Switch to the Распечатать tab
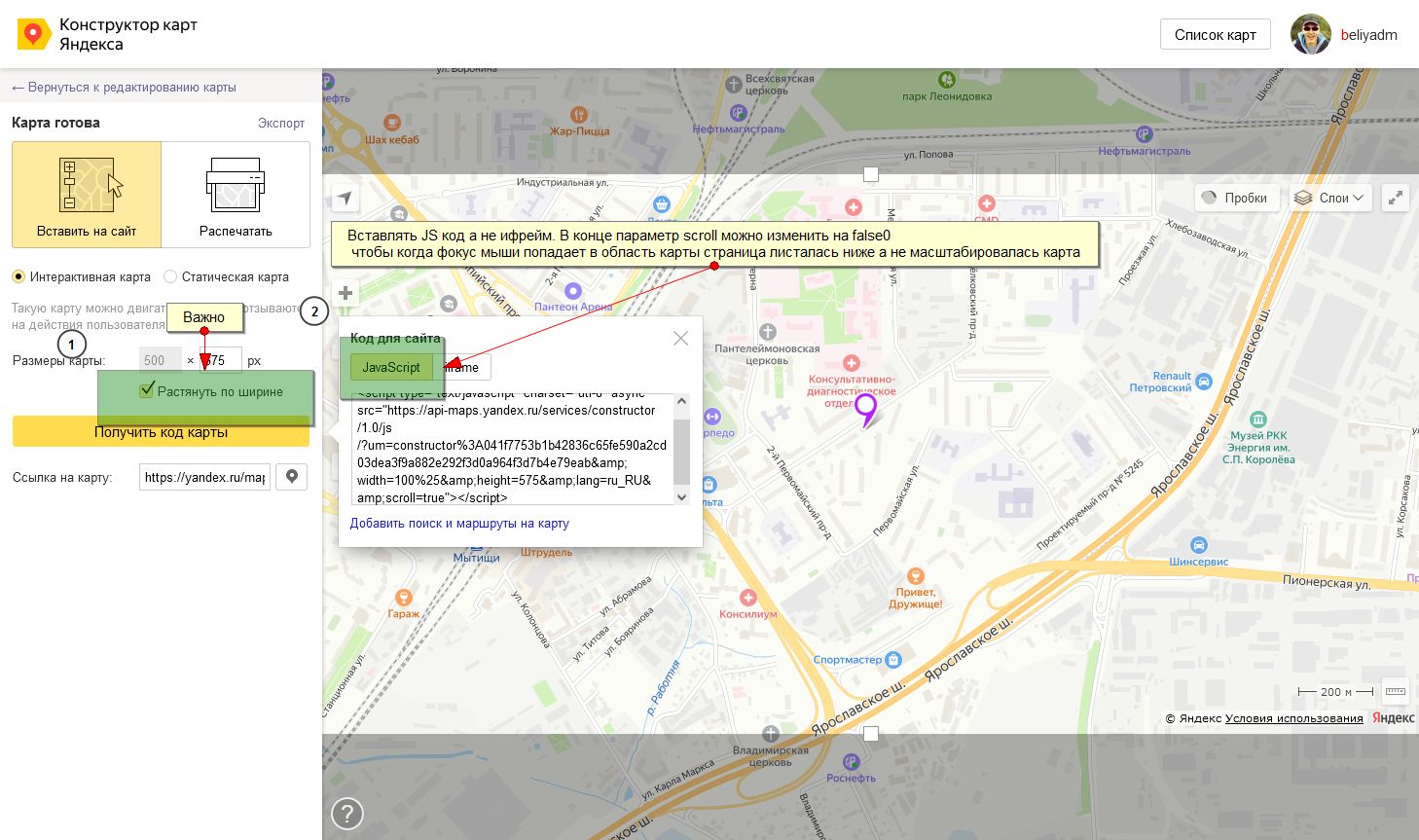The image size is (1419, 840). pos(236,195)
